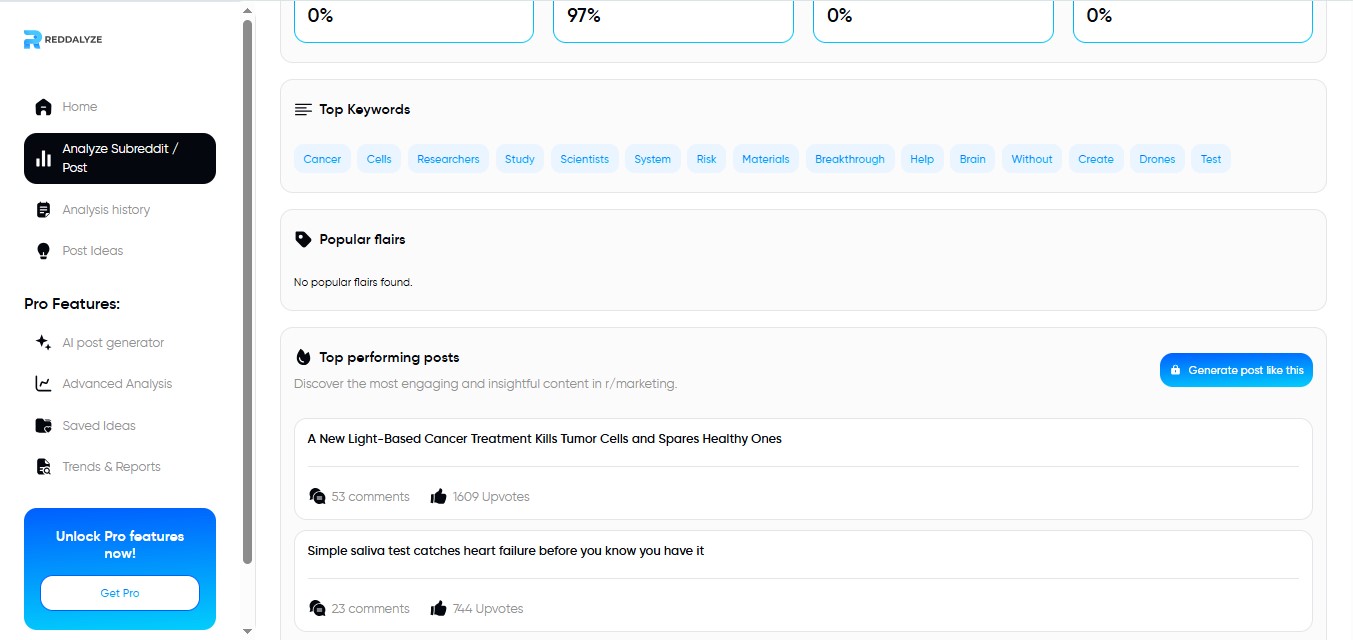The height and width of the screenshot is (640, 1353).
Task: Click the Generate post like this button
Action: coord(1236,370)
